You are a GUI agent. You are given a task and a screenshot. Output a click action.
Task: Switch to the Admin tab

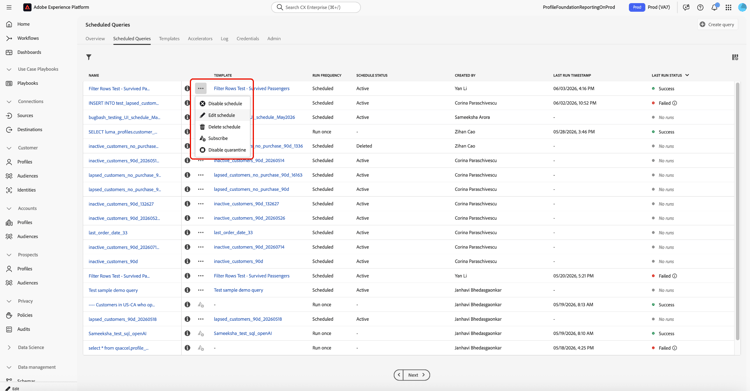274,39
